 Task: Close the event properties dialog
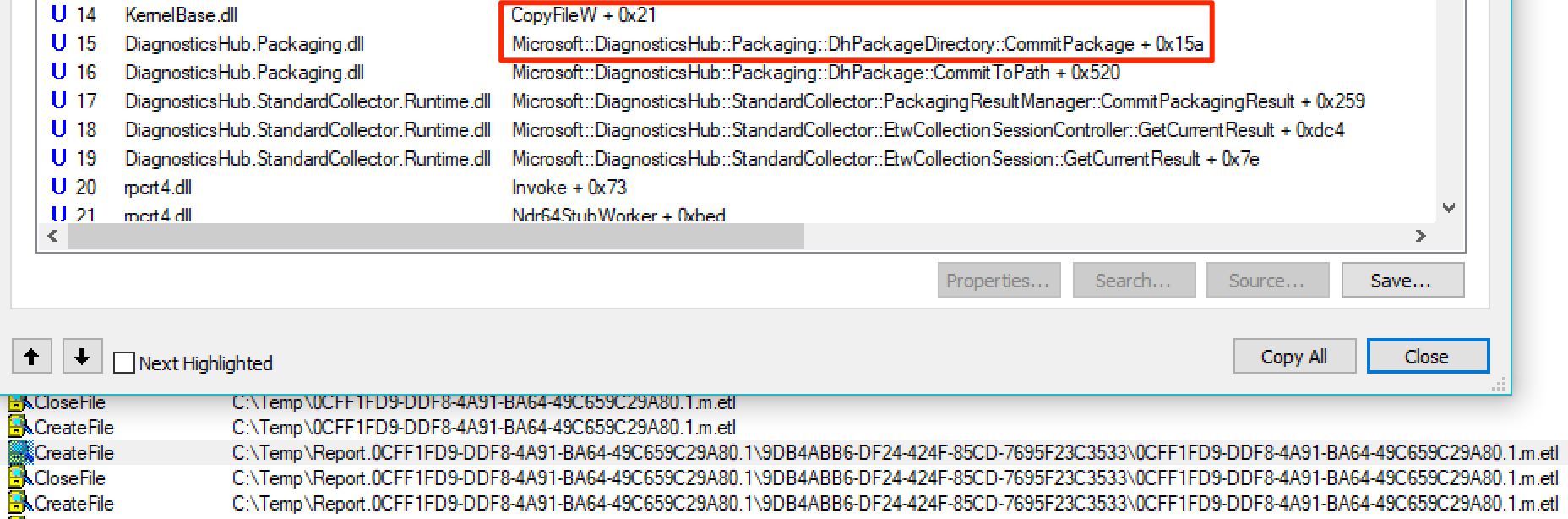[1428, 356]
